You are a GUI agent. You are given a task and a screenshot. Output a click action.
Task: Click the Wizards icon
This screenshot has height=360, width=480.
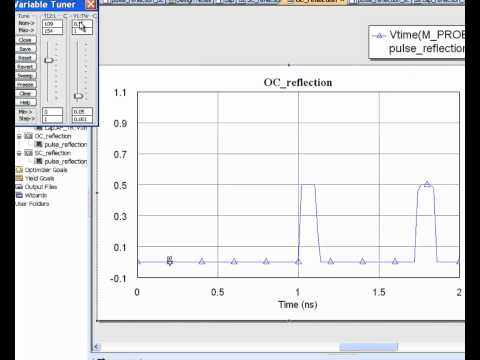pos(19,195)
